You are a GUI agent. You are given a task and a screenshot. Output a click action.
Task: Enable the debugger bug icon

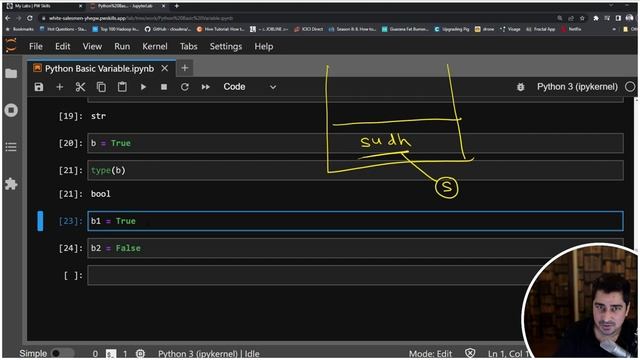point(520,87)
